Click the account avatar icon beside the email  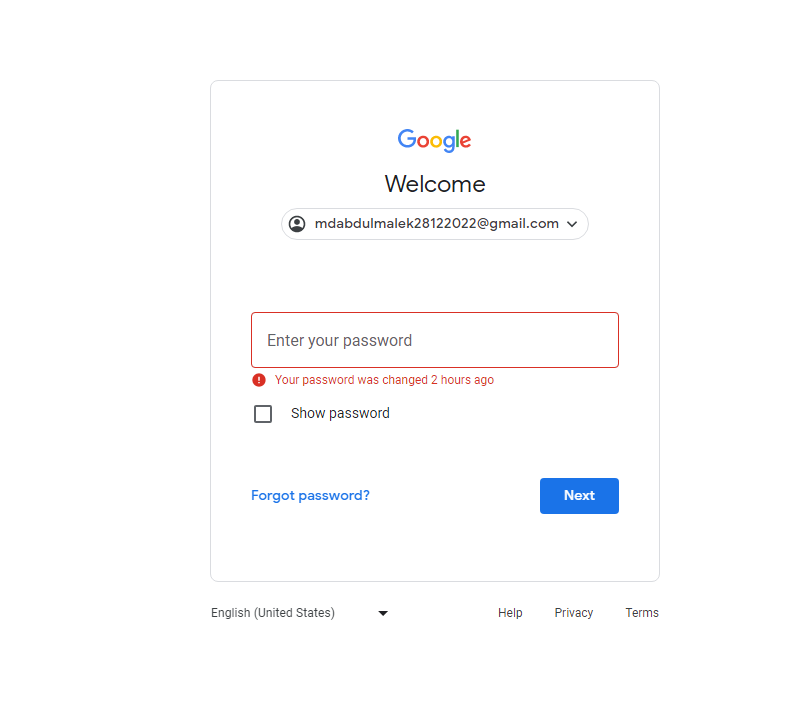(x=297, y=224)
